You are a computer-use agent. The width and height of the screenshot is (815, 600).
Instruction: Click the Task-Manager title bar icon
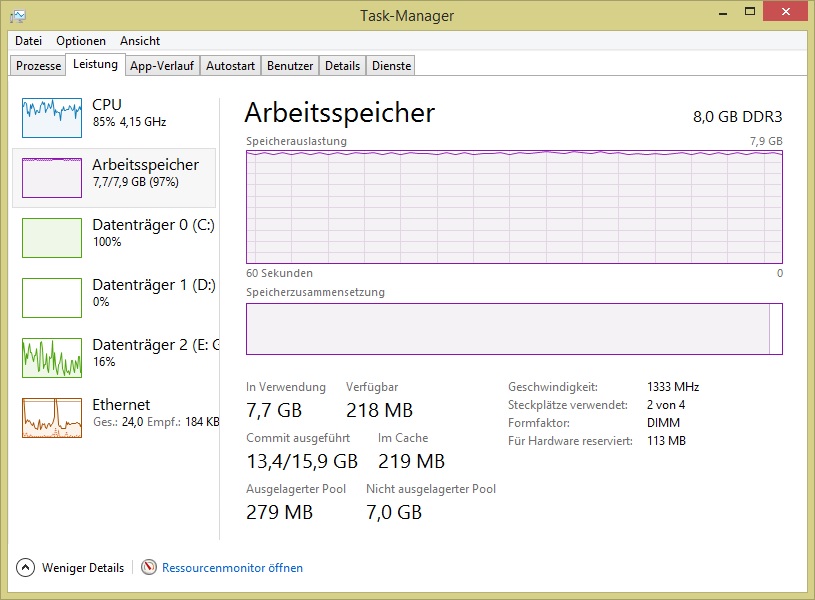click(x=18, y=15)
